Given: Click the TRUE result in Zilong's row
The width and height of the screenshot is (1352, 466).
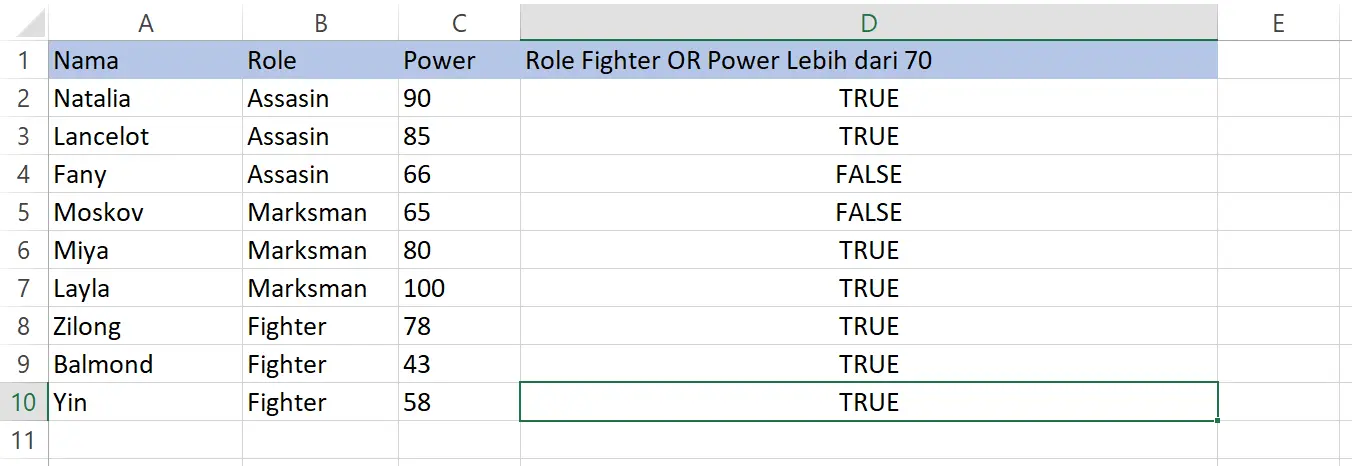Looking at the screenshot, I should [x=869, y=326].
